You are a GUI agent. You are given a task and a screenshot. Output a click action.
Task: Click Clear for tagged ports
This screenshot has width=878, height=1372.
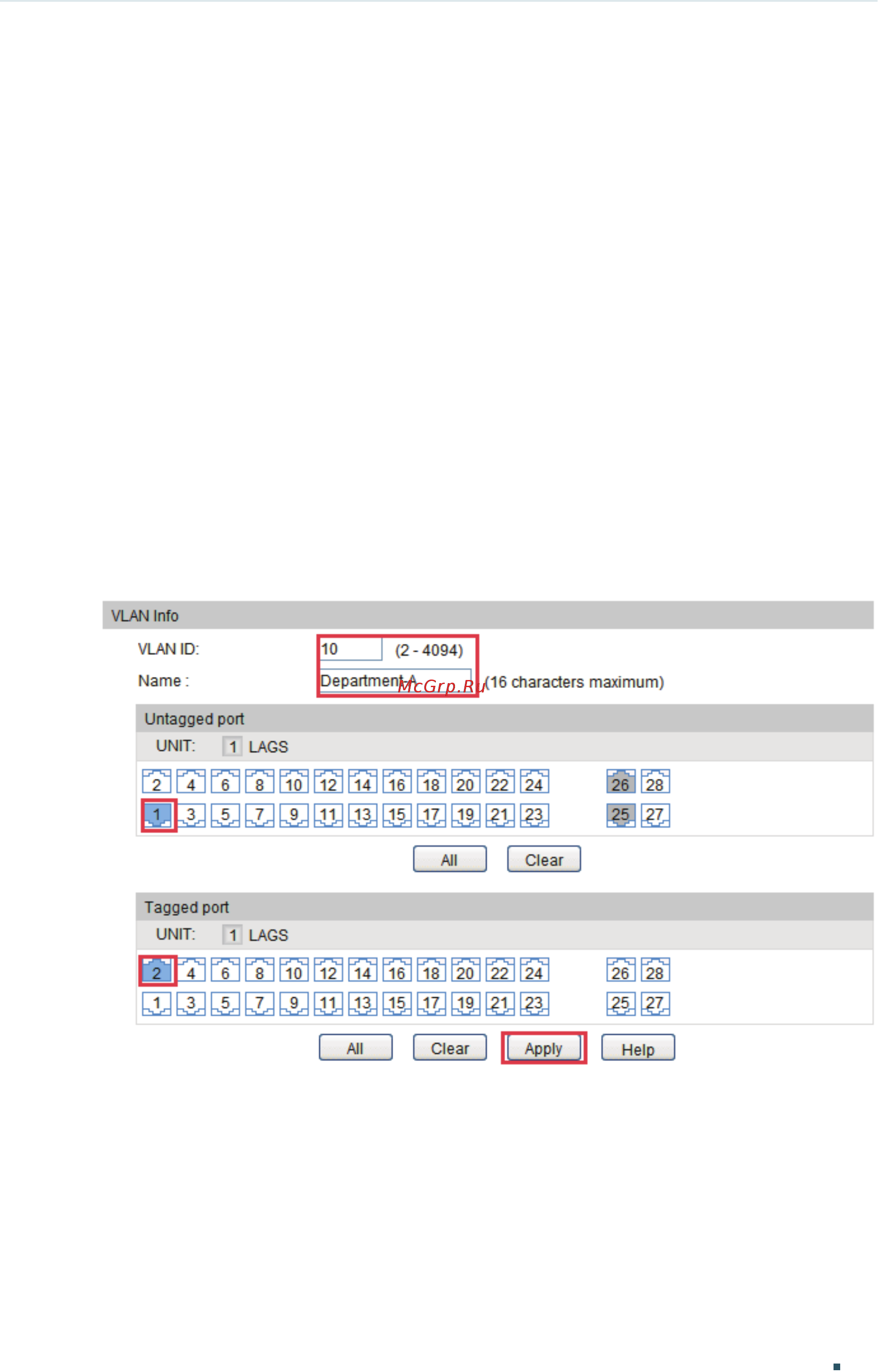coord(450,1048)
